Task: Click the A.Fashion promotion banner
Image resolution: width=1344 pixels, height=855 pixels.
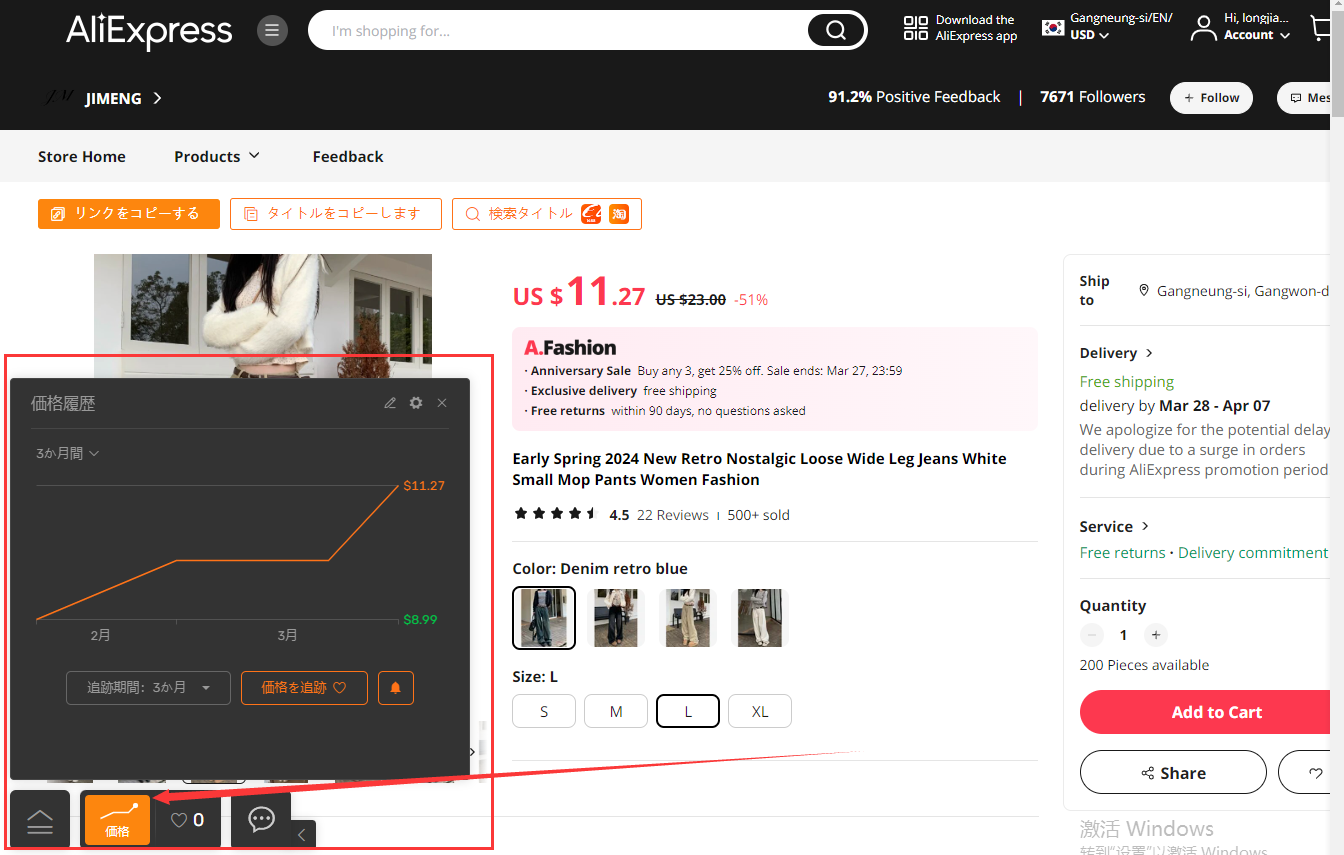Action: tap(775, 379)
